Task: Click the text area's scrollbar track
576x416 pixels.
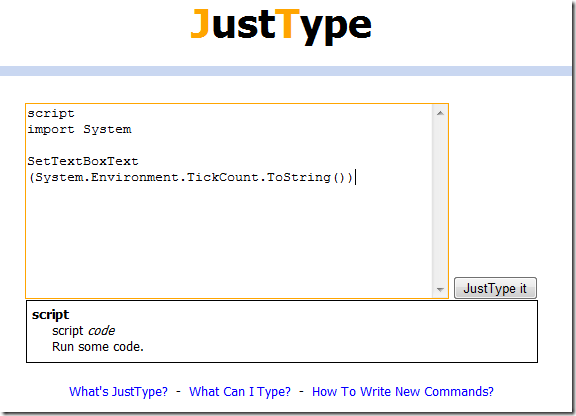Action: 440,201
